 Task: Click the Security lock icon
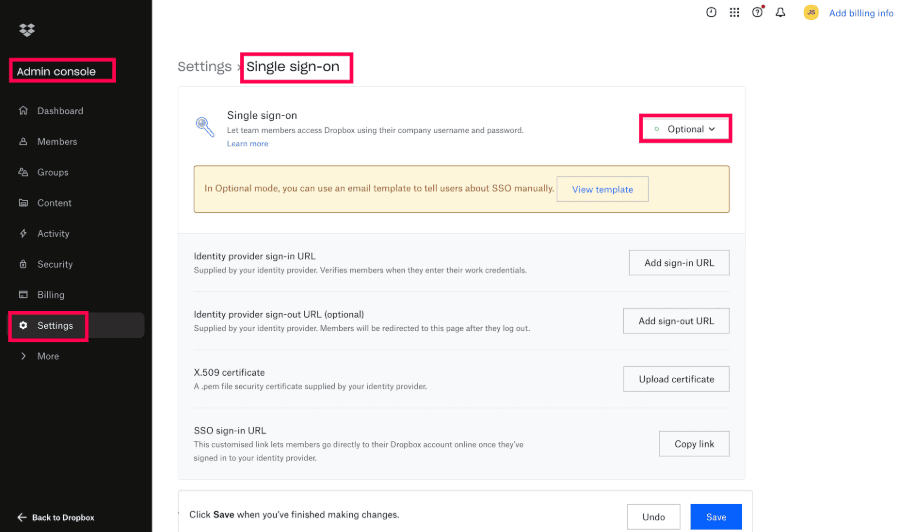(23, 264)
